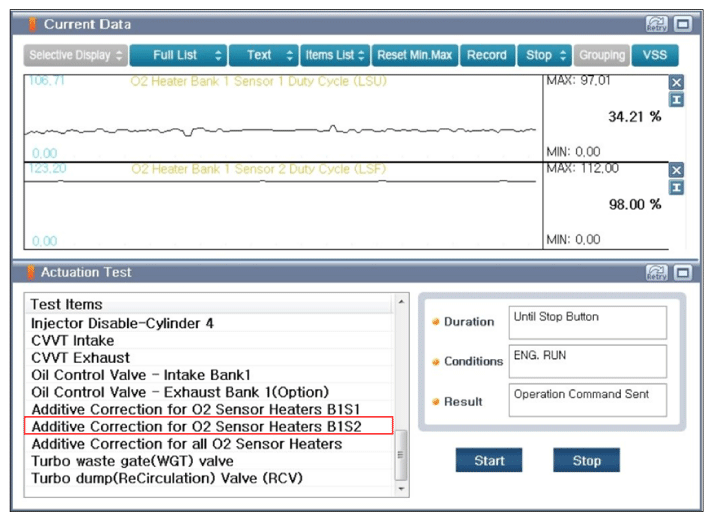Toggle the VSS button
This screenshot has width=713, height=521.
[654, 55]
